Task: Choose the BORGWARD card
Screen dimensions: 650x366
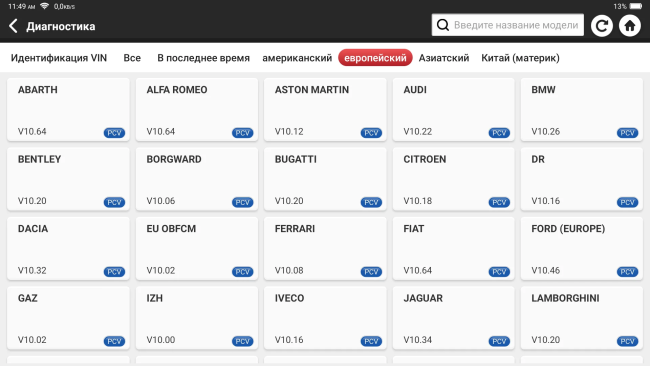Action: coord(197,179)
